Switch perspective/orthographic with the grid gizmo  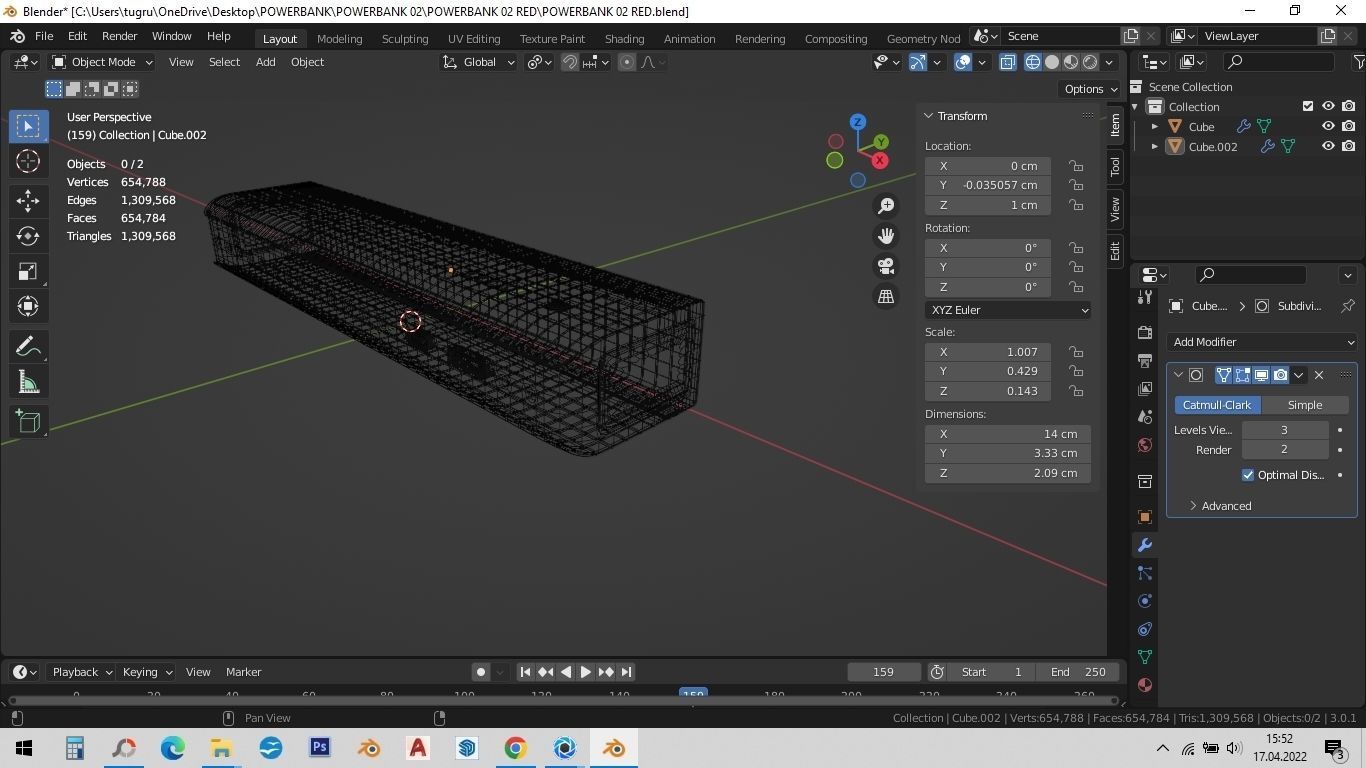[x=886, y=296]
